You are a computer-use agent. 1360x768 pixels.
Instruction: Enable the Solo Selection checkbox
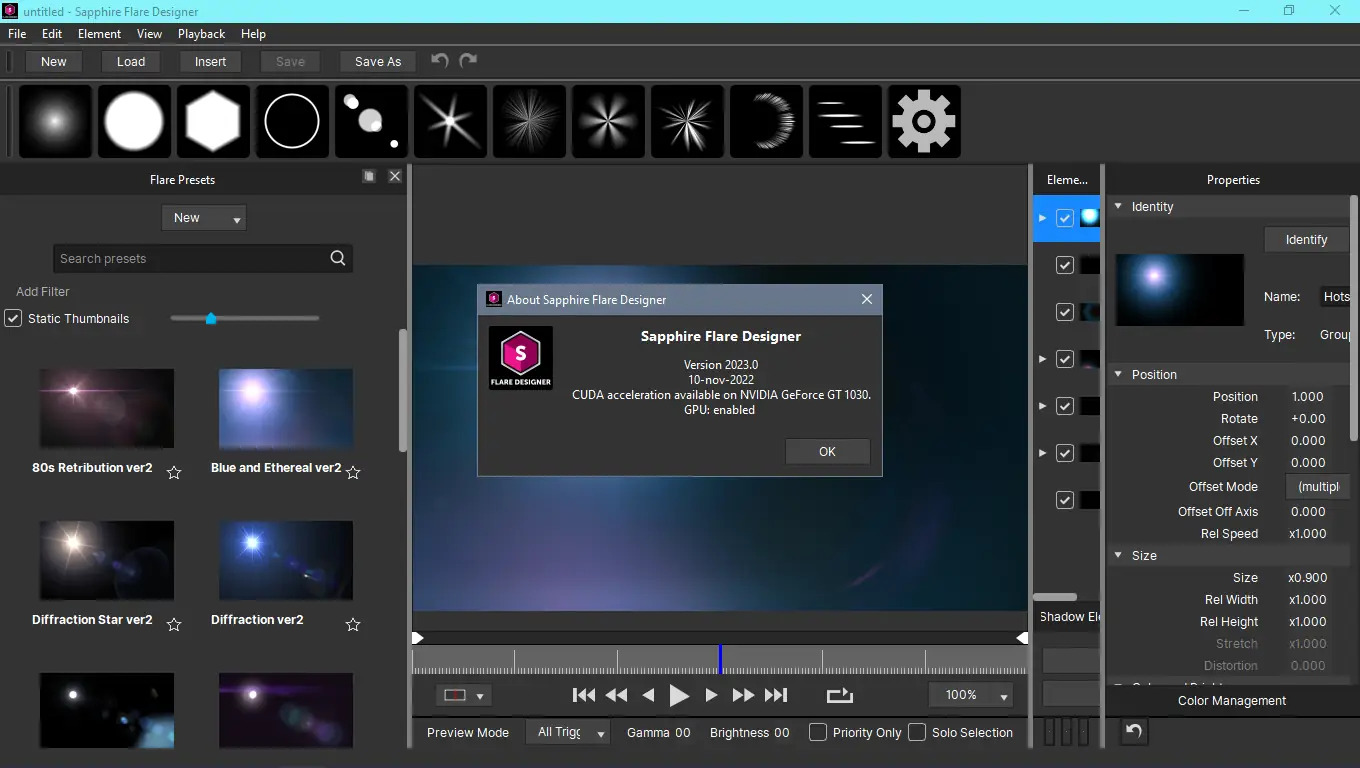point(917,732)
